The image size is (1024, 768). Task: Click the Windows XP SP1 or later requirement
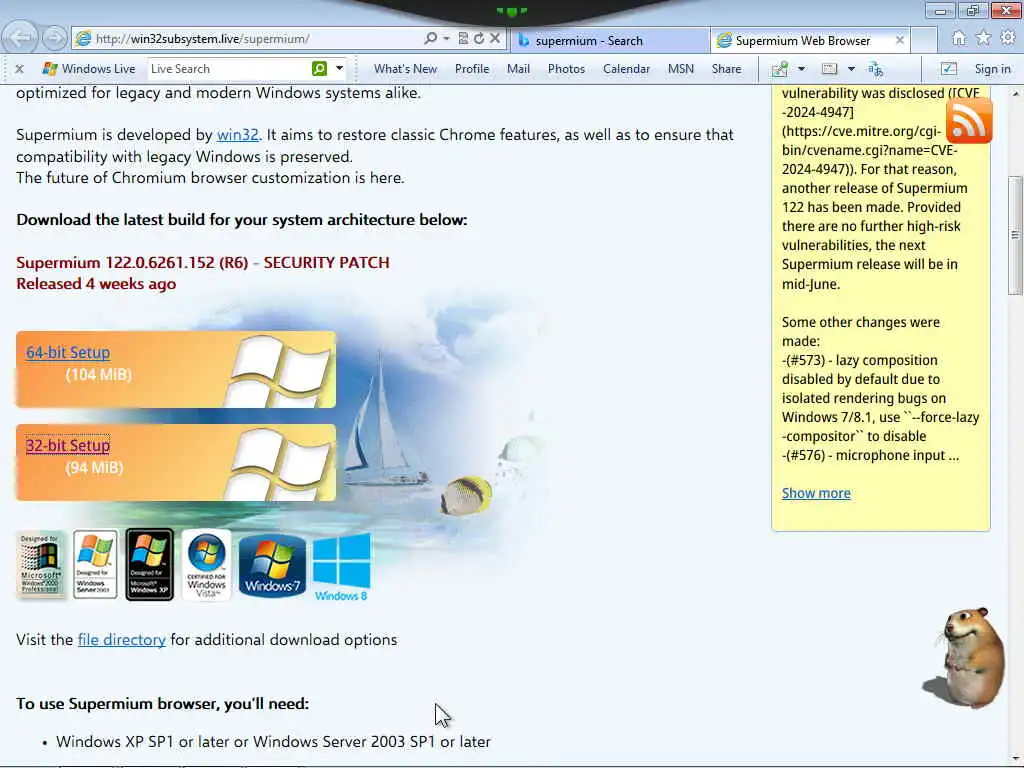tap(273, 742)
